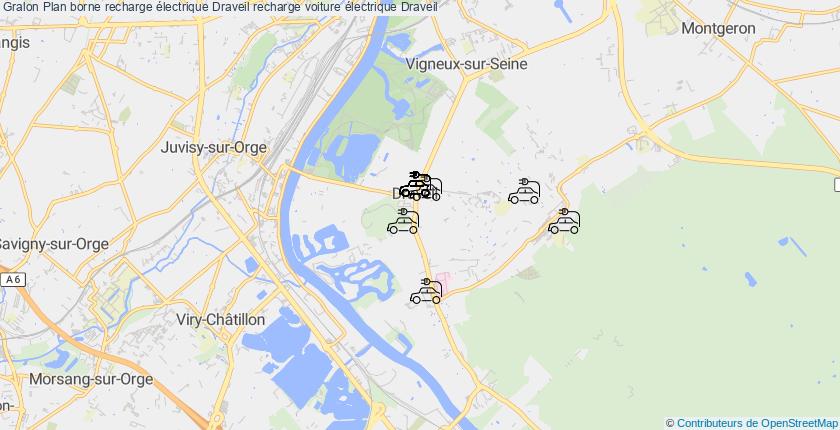Click the Montgeron town label

(x=718, y=28)
